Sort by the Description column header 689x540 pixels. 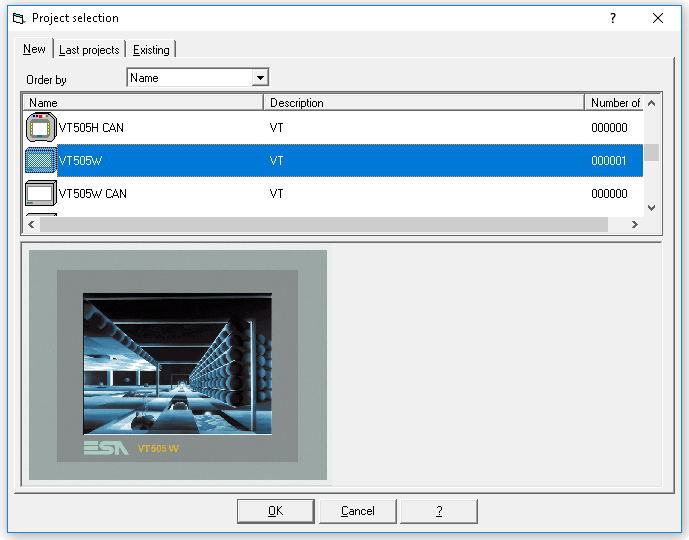click(424, 102)
